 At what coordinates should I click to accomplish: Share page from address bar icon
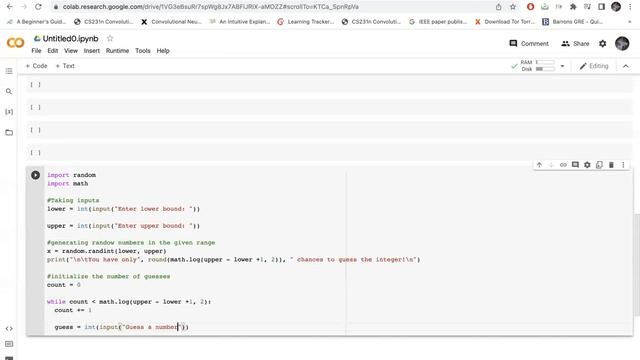(498, 7)
